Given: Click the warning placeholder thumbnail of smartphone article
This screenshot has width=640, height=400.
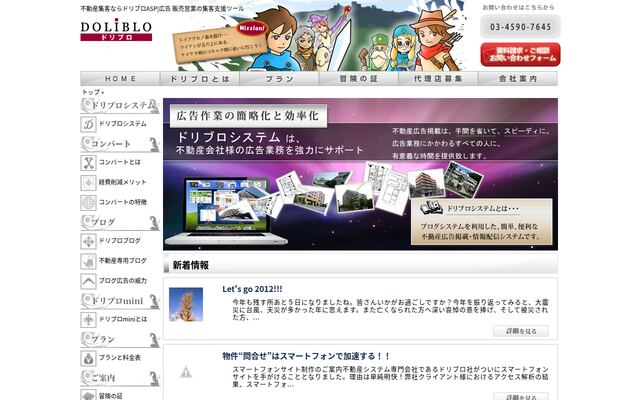Looking at the screenshot, I should [x=186, y=372].
